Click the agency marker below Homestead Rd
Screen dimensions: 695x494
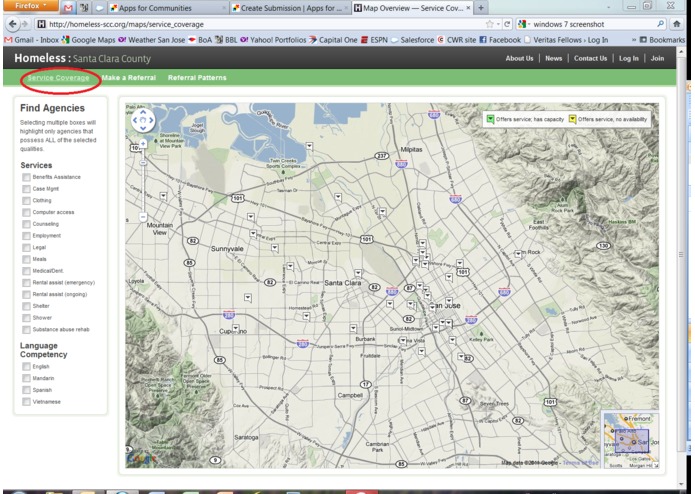(306, 316)
